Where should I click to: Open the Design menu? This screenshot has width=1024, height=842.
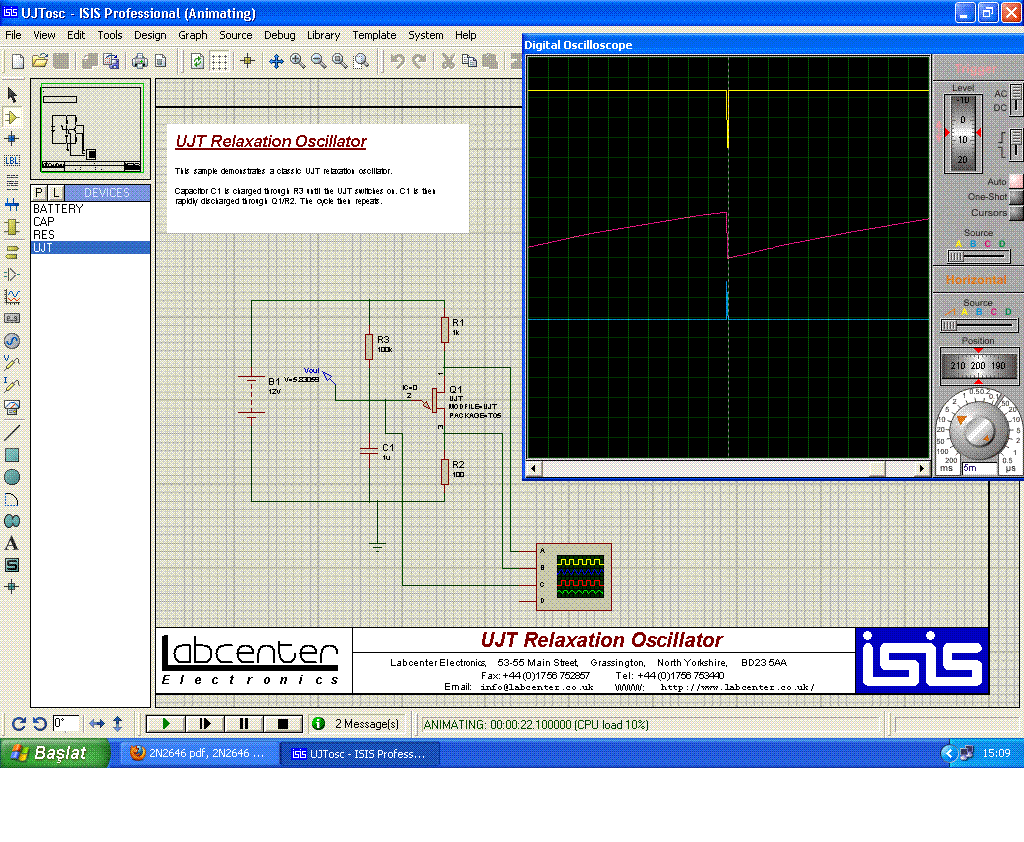pyautogui.click(x=150, y=35)
